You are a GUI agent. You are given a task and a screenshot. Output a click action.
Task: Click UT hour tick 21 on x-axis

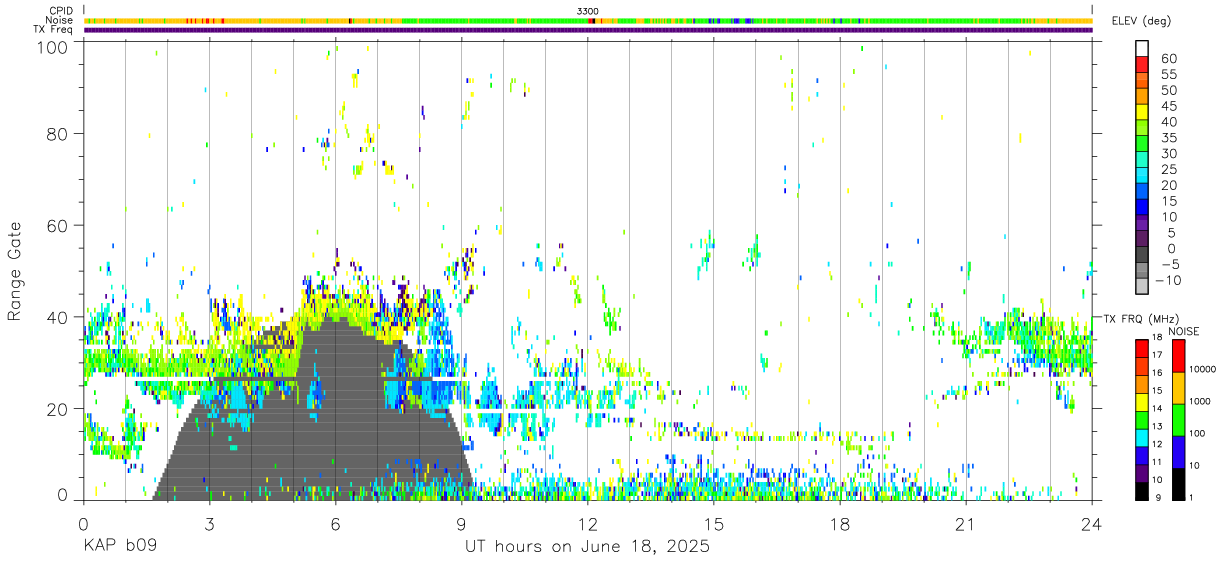point(966,523)
